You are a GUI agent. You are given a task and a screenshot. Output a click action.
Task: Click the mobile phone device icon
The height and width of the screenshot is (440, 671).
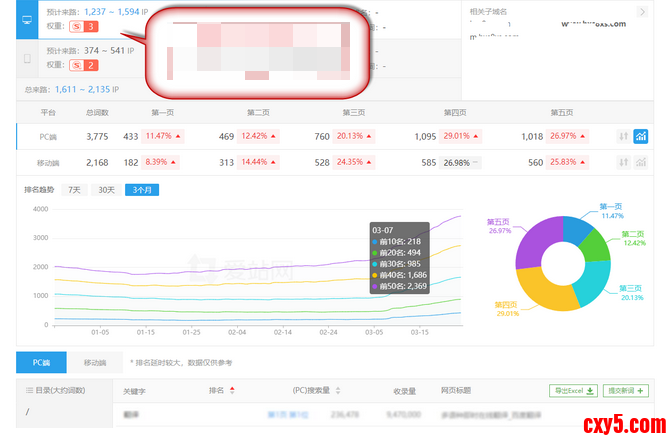[x=26, y=59]
